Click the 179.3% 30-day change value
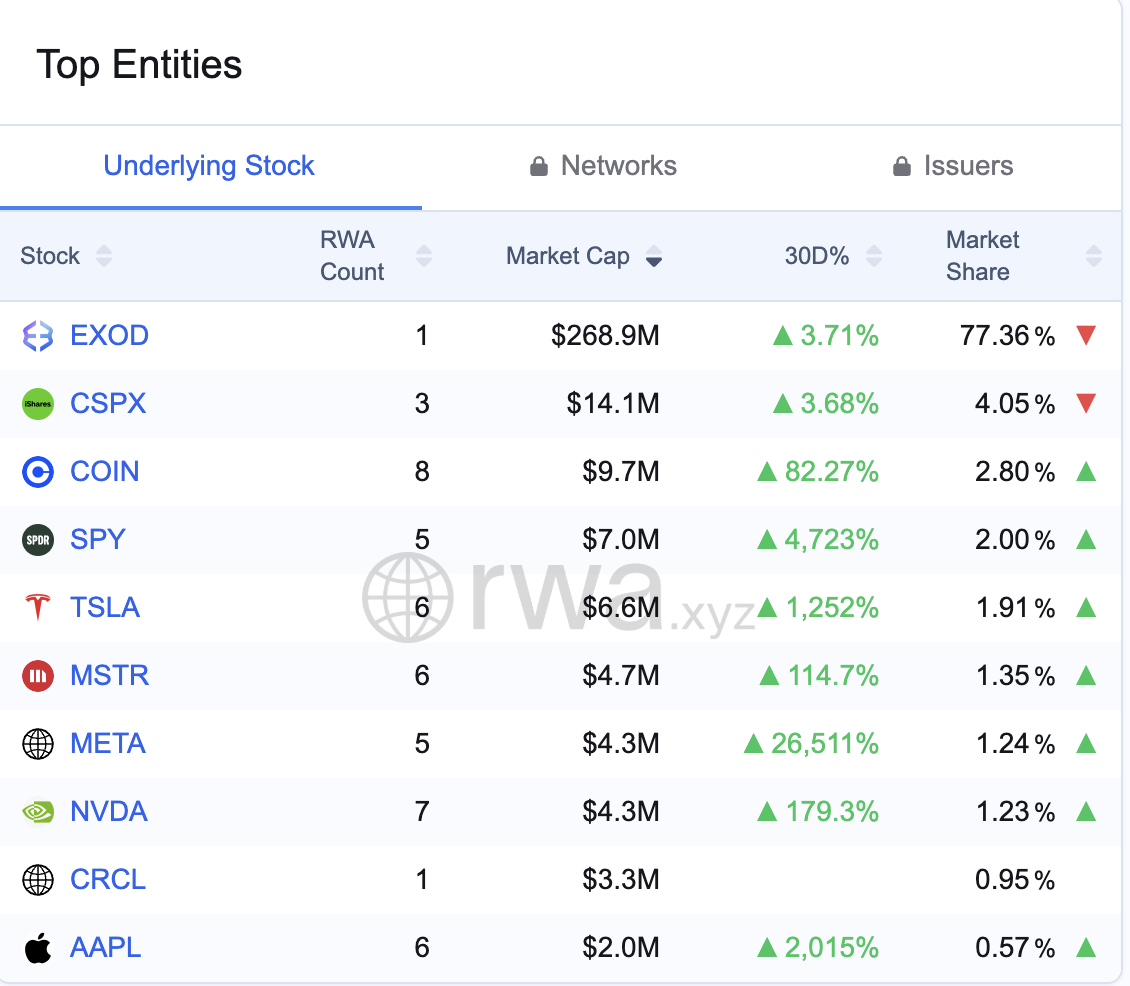The image size is (1130, 986). point(832,812)
